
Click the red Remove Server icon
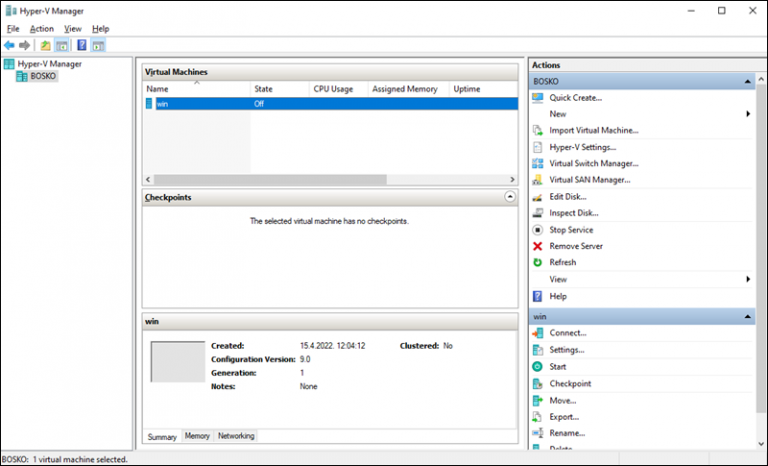pos(538,246)
